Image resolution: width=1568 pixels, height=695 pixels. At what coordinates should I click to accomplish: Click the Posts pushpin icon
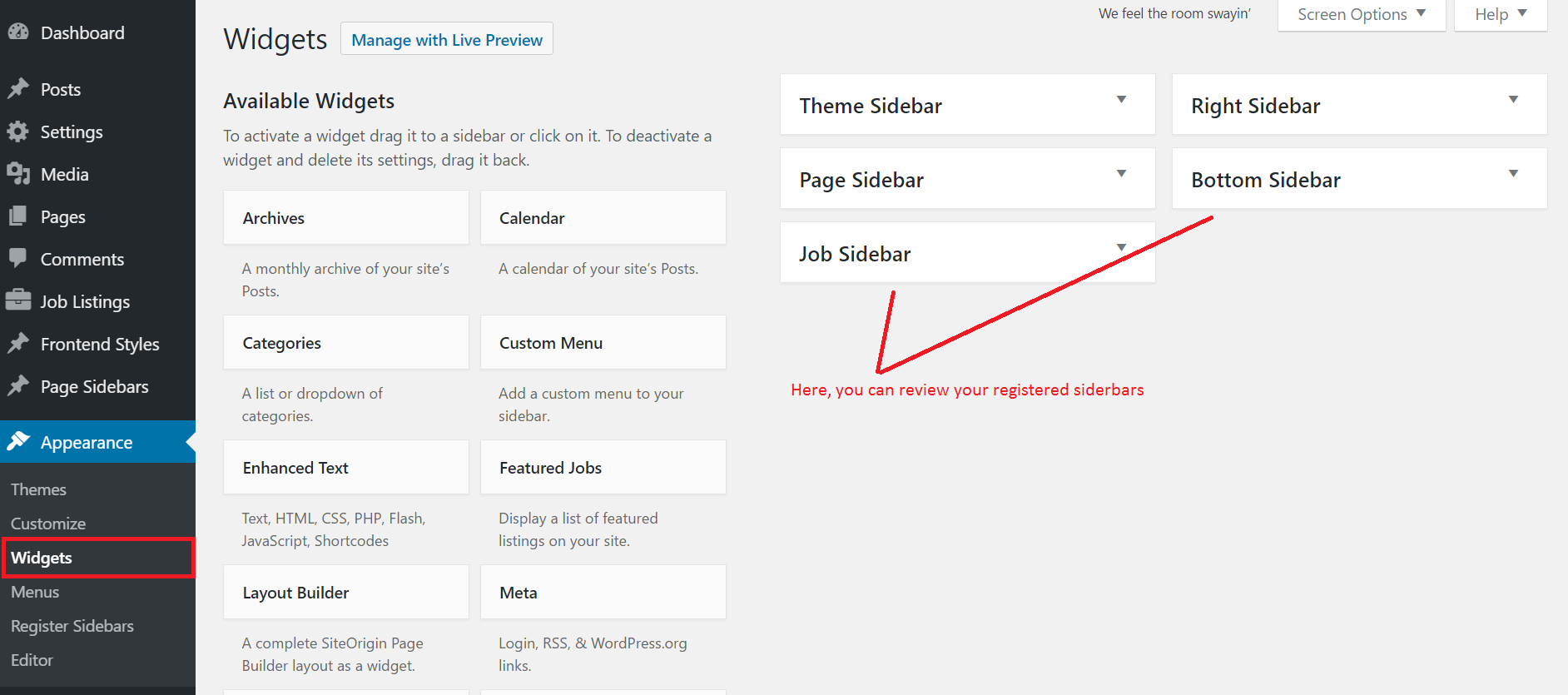coord(18,89)
